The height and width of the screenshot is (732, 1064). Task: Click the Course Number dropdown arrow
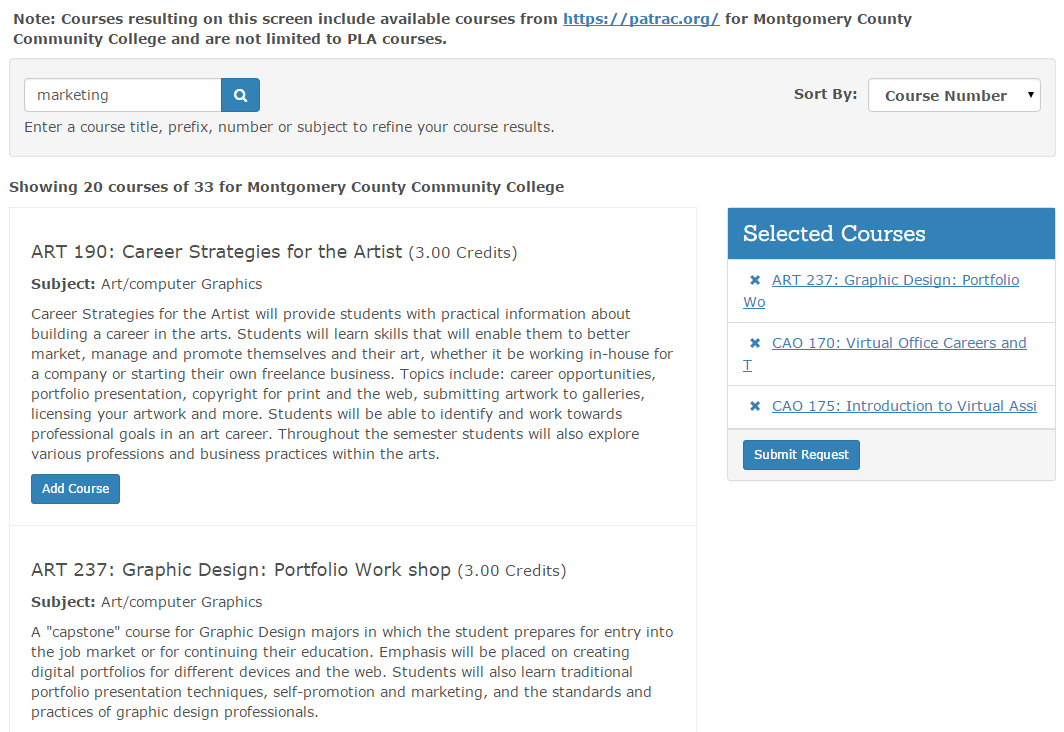[x=1032, y=95]
